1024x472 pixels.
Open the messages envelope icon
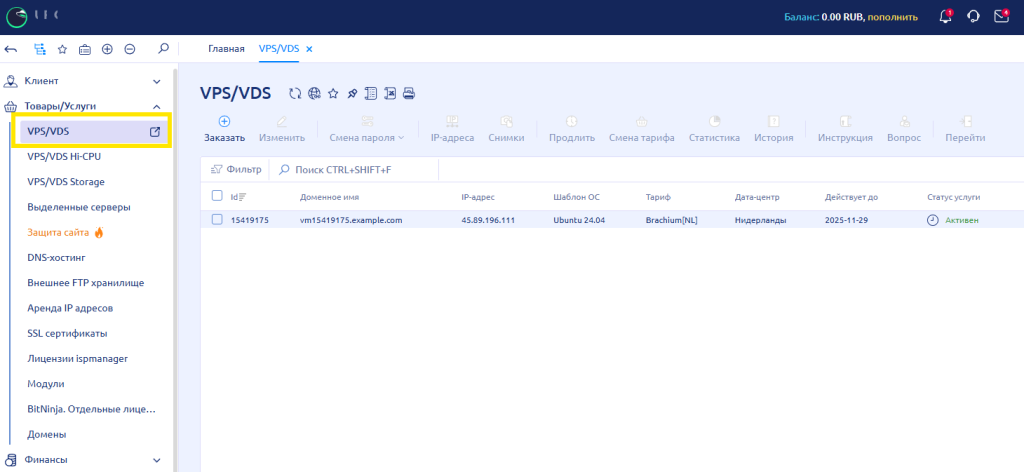point(1001,17)
